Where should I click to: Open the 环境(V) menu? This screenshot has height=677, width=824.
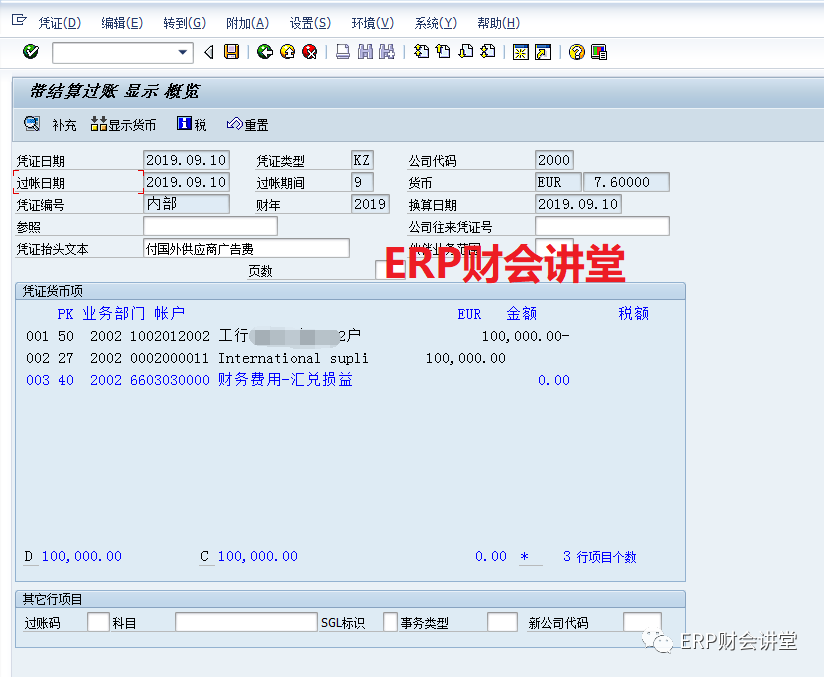click(372, 23)
